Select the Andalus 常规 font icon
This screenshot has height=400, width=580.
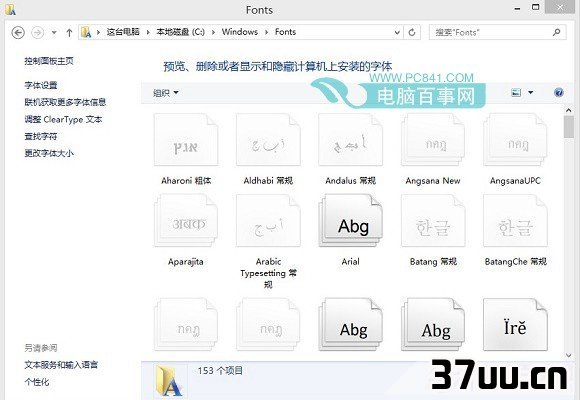350,140
